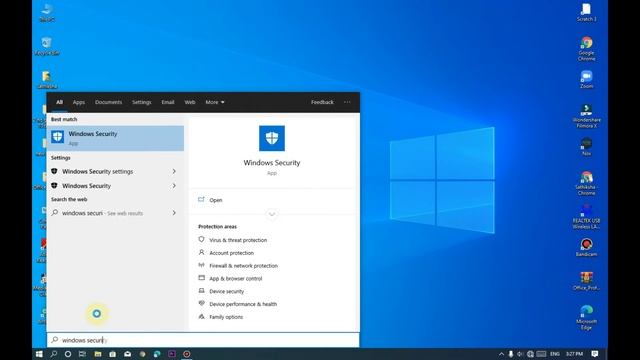Click ENG language indicator

point(555,354)
